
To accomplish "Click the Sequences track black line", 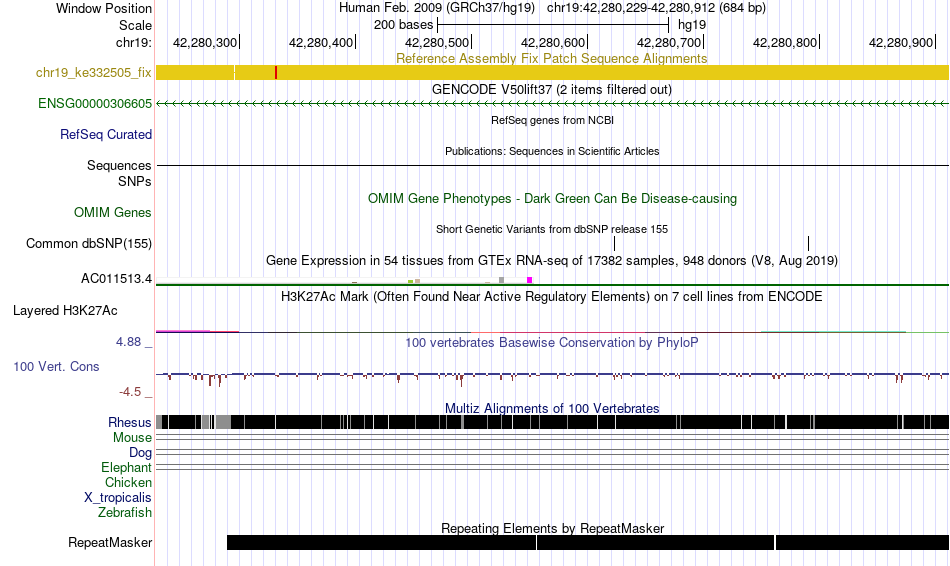I will (552, 165).
